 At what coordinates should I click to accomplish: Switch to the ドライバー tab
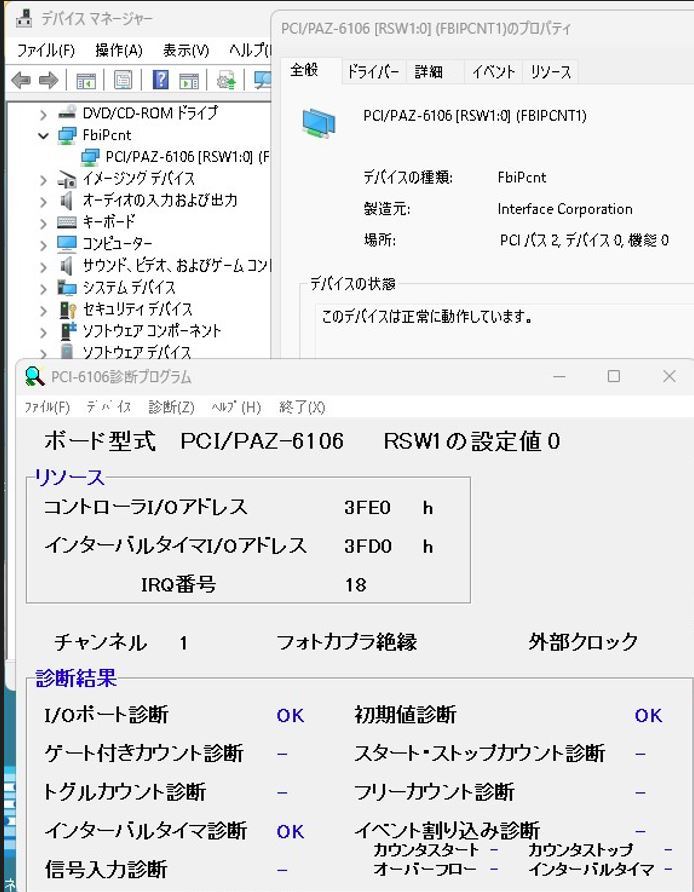pyautogui.click(x=373, y=72)
